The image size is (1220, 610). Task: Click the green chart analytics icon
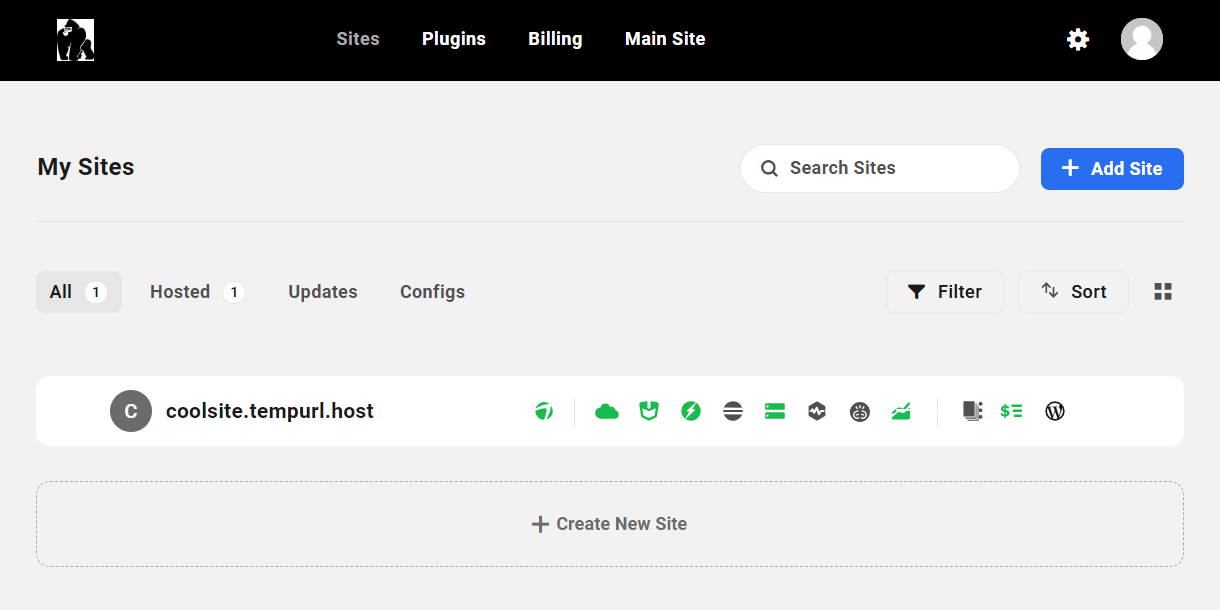coord(901,411)
